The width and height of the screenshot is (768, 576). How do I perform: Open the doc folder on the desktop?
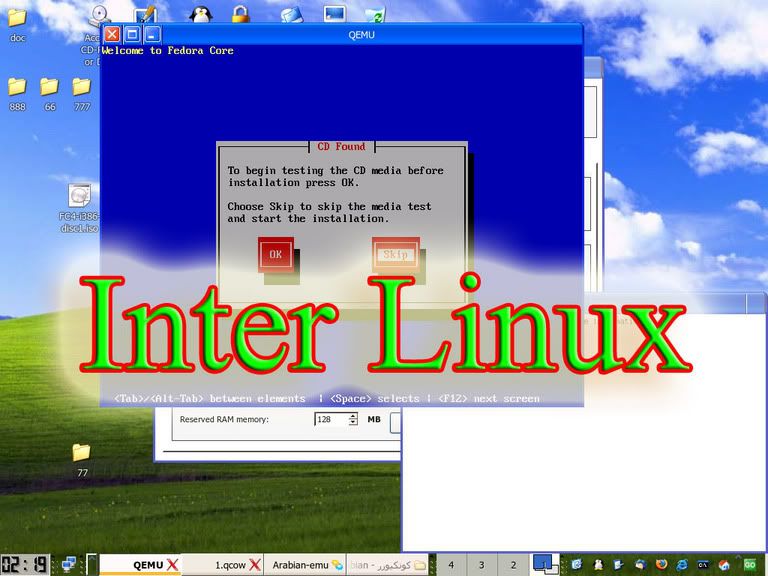pos(17,18)
